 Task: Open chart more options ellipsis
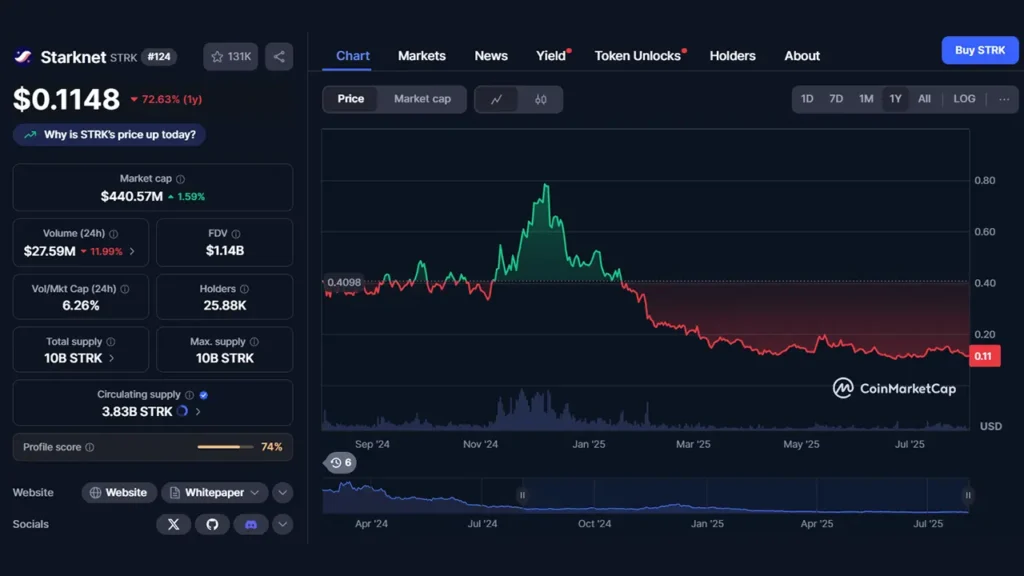click(1004, 99)
